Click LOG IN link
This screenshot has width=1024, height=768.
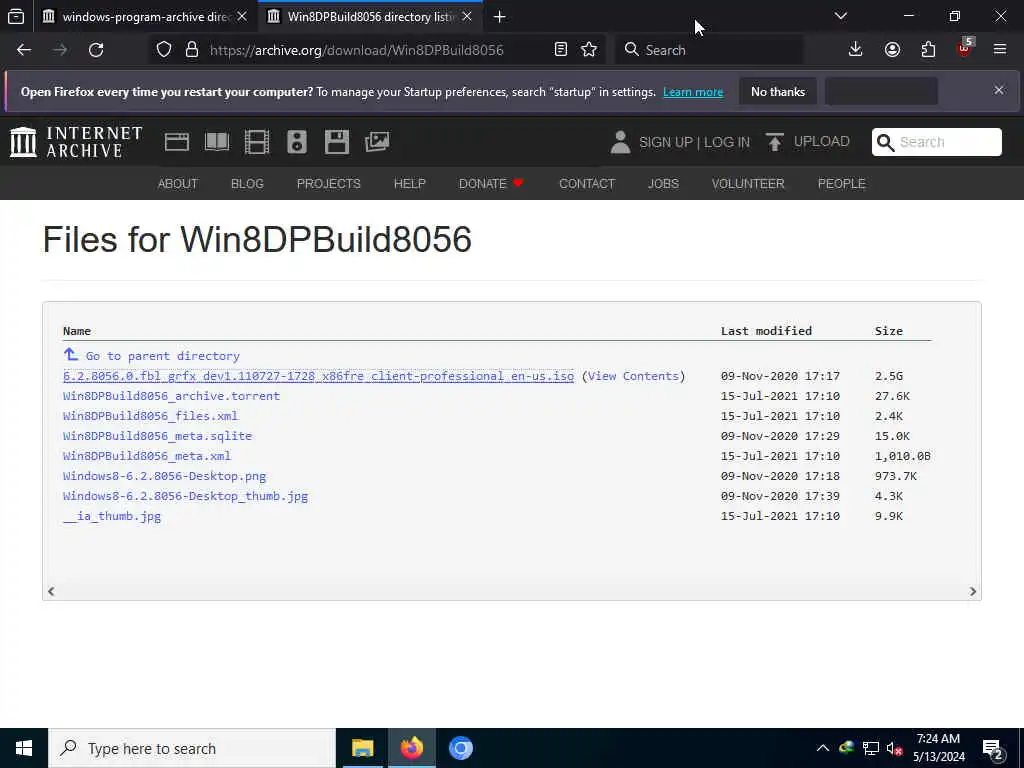pos(727,142)
